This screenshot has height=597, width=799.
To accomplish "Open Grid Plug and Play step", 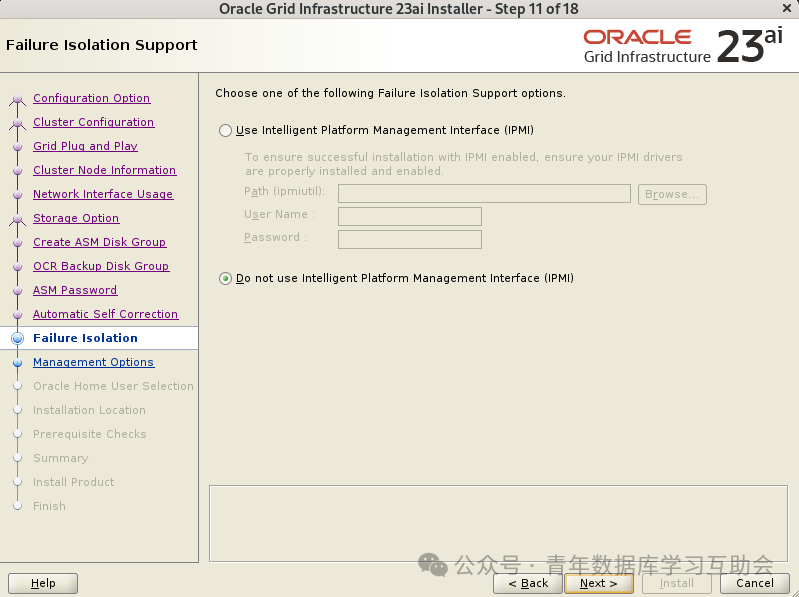I will click(85, 146).
